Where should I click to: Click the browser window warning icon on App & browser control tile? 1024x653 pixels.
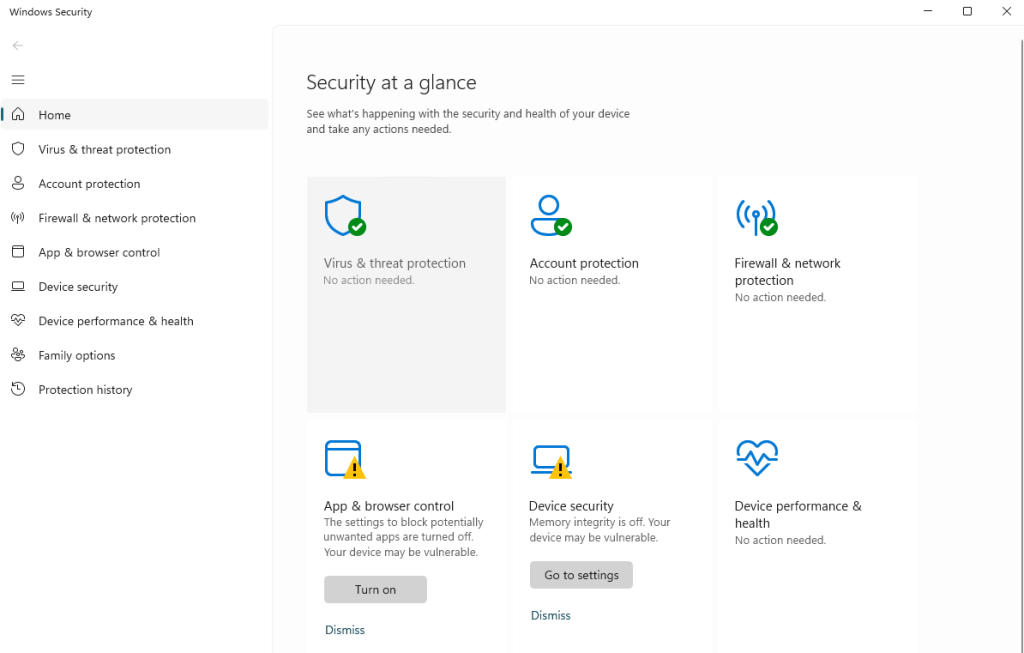pos(345,459)
